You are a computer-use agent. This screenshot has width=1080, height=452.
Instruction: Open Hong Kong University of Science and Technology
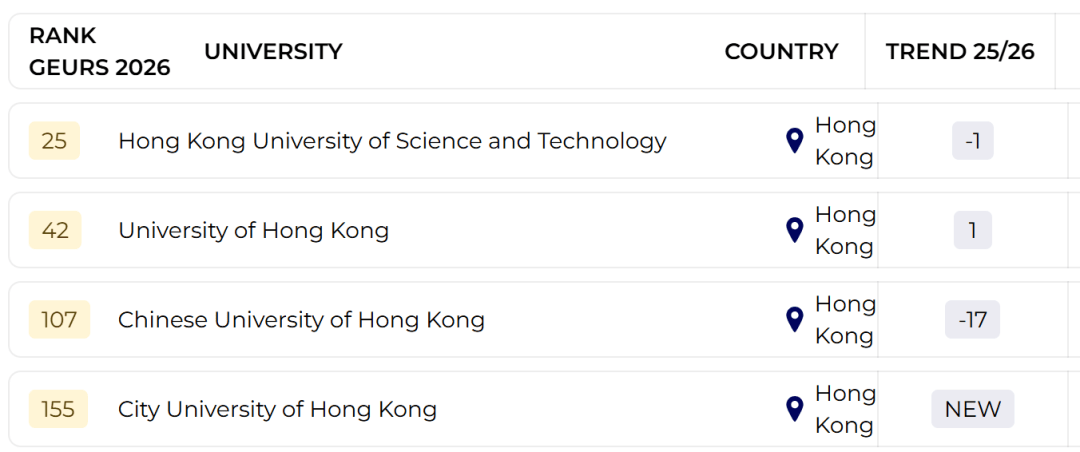pyautogui.click(x=392, y=141)
